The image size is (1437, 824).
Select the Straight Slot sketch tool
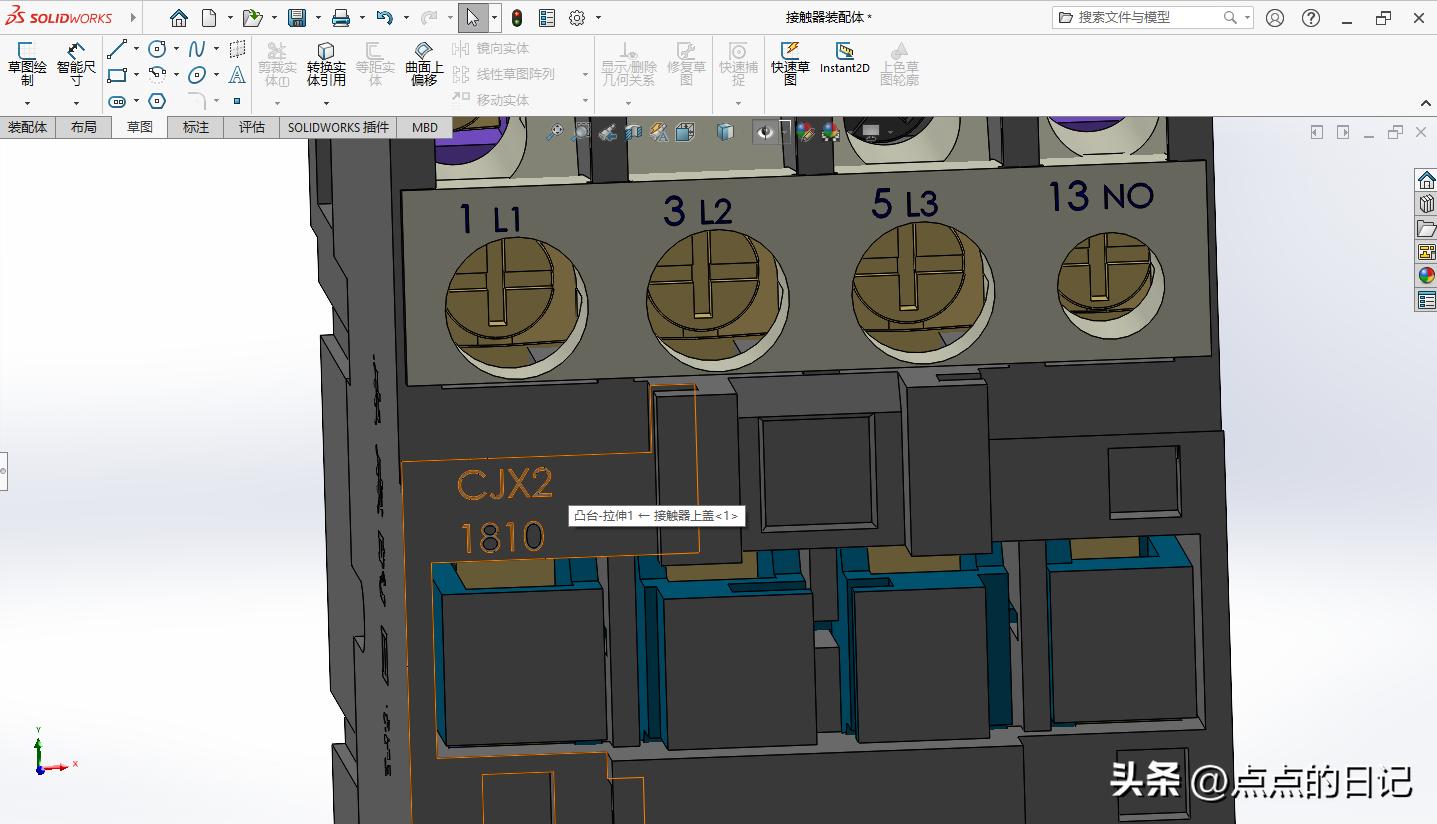pyautogui.click(x=117, y=101)
